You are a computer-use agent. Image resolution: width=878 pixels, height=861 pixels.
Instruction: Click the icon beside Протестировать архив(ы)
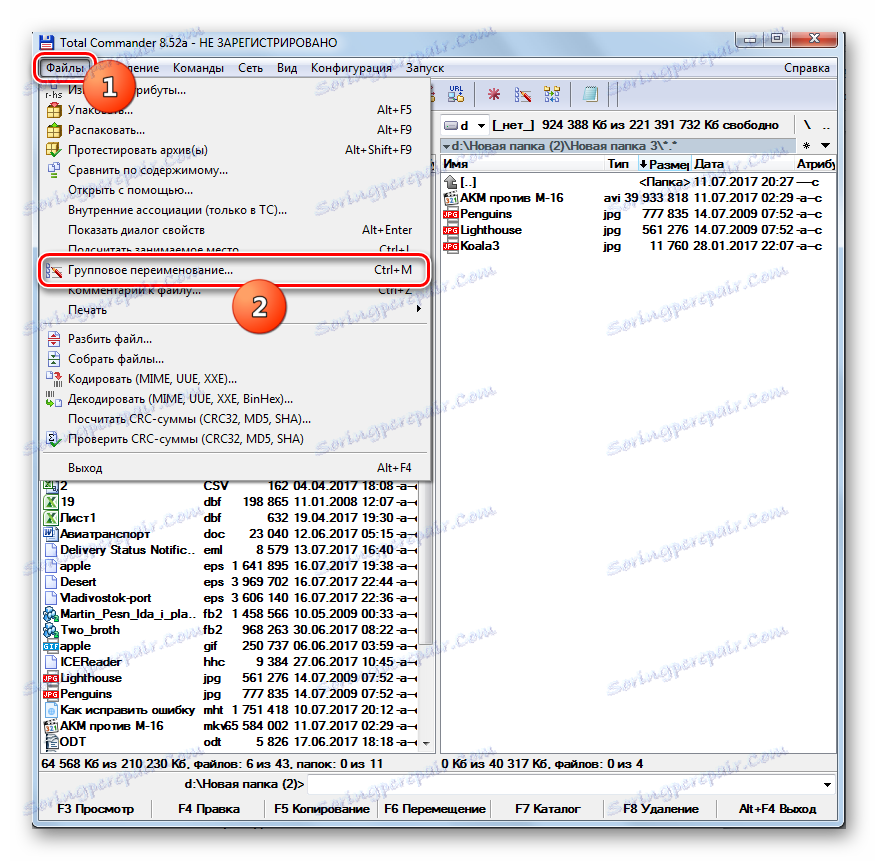tap(54, 150)
